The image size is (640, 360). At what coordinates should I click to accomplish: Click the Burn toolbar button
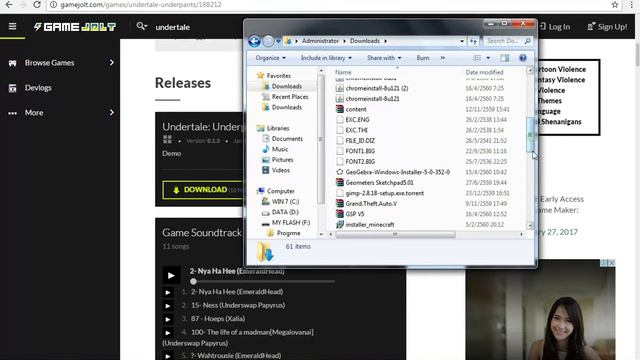[422, 58]
